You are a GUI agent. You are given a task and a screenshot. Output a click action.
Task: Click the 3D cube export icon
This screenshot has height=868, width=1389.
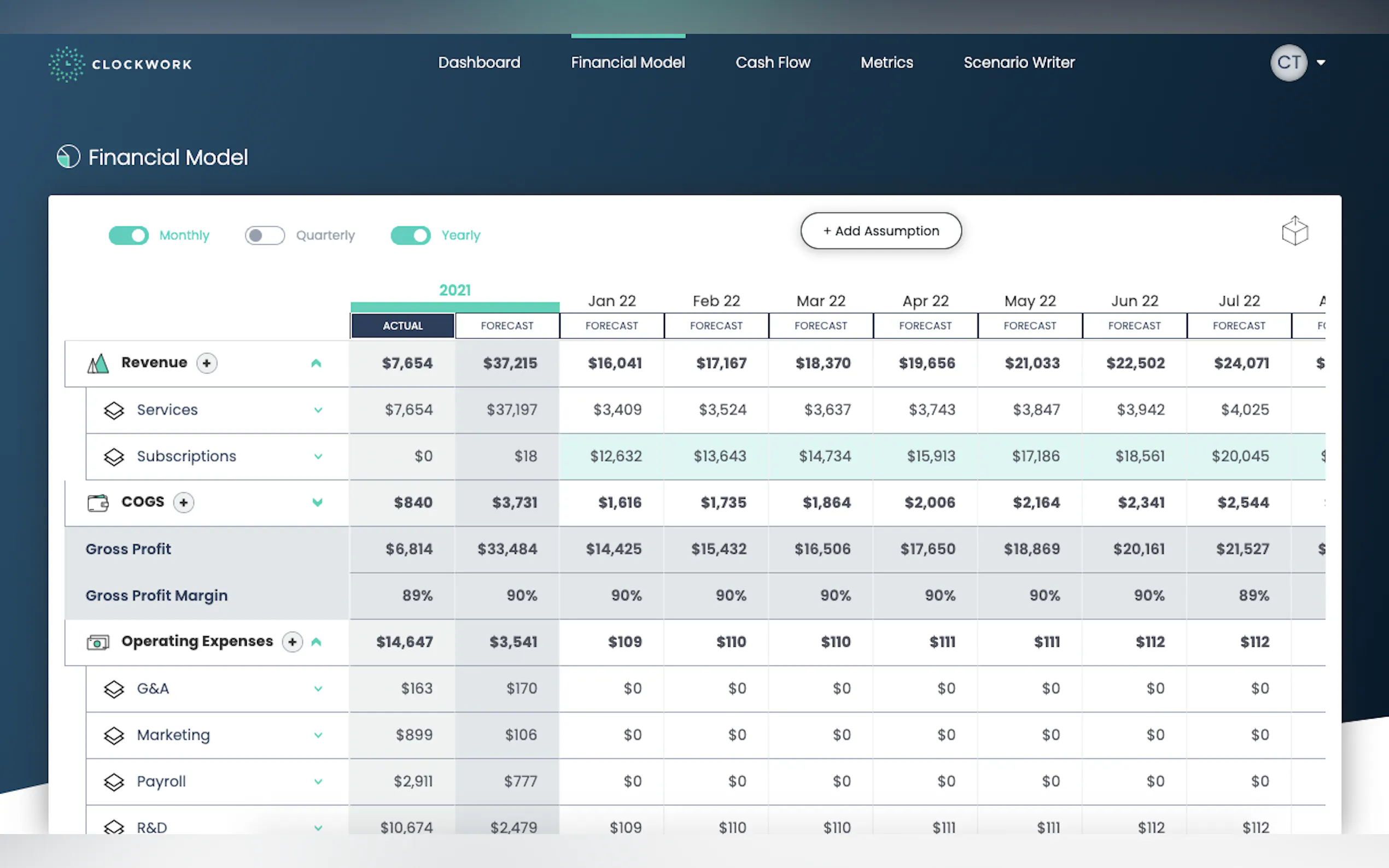click(1294, 231)
